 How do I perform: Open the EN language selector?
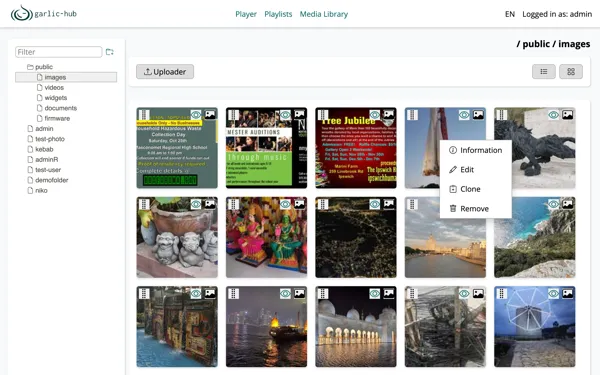pyautogui.click(x=510, y=14)
